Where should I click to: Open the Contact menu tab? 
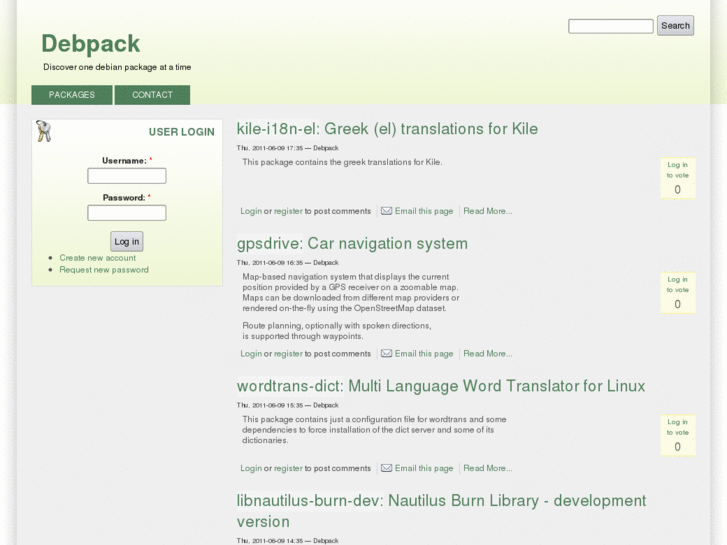pyautogui.click(x=152, y=95)
